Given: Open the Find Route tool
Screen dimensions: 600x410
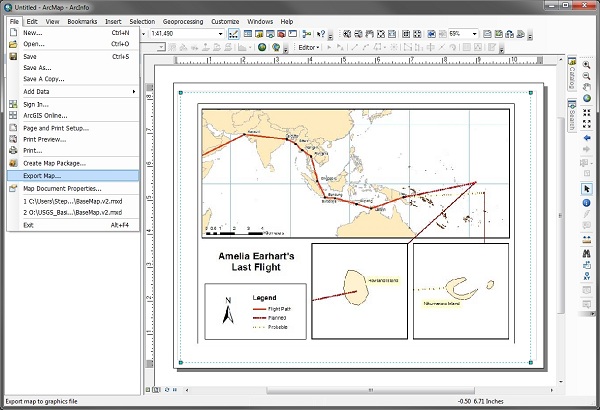Looking at the screenshot, I should [587, 265].
